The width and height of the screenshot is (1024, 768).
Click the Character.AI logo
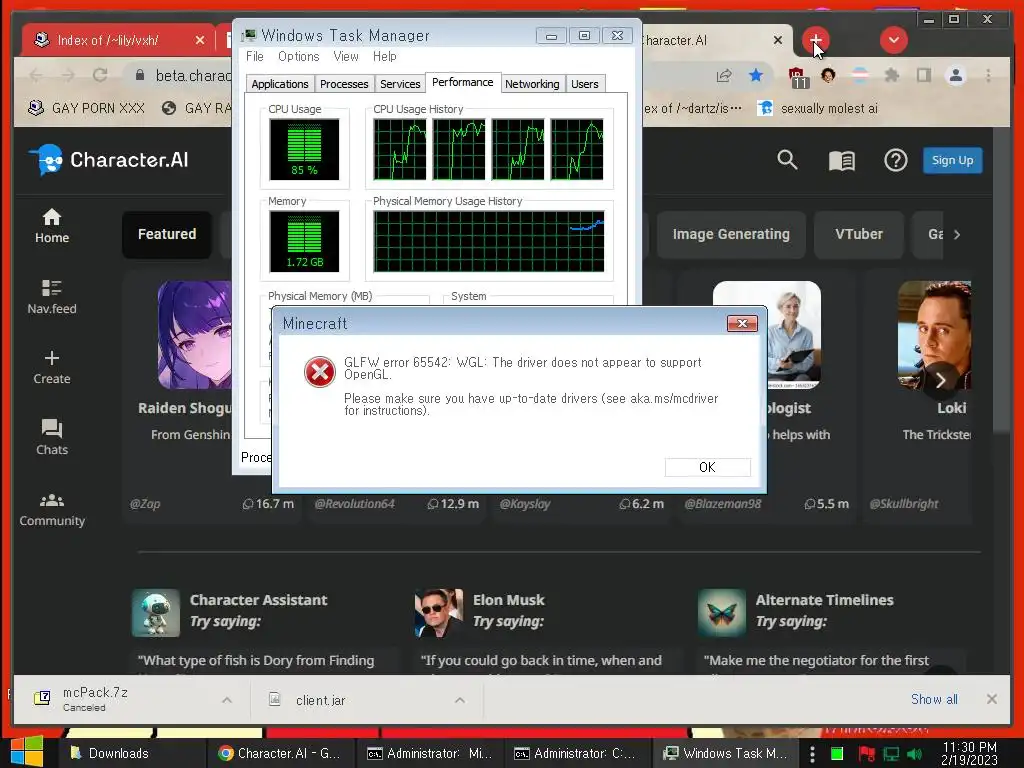[x=109, y=160]
